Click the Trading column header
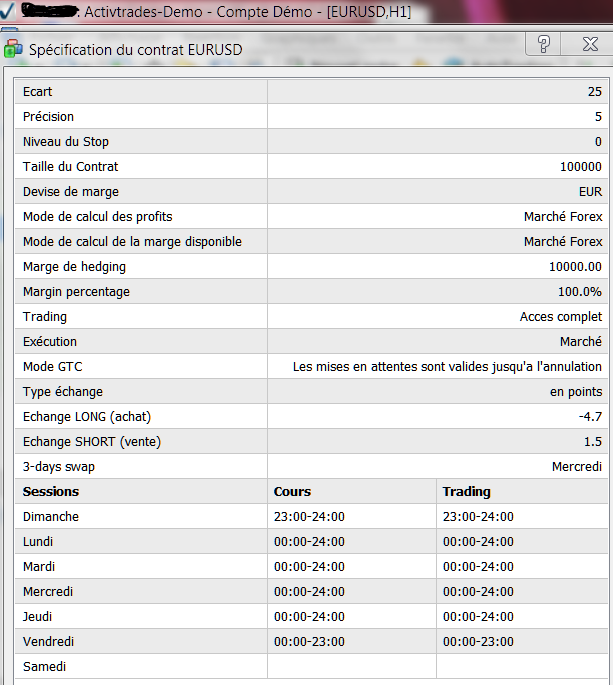This screenshot has height=685, width=613. pos(466,492)
